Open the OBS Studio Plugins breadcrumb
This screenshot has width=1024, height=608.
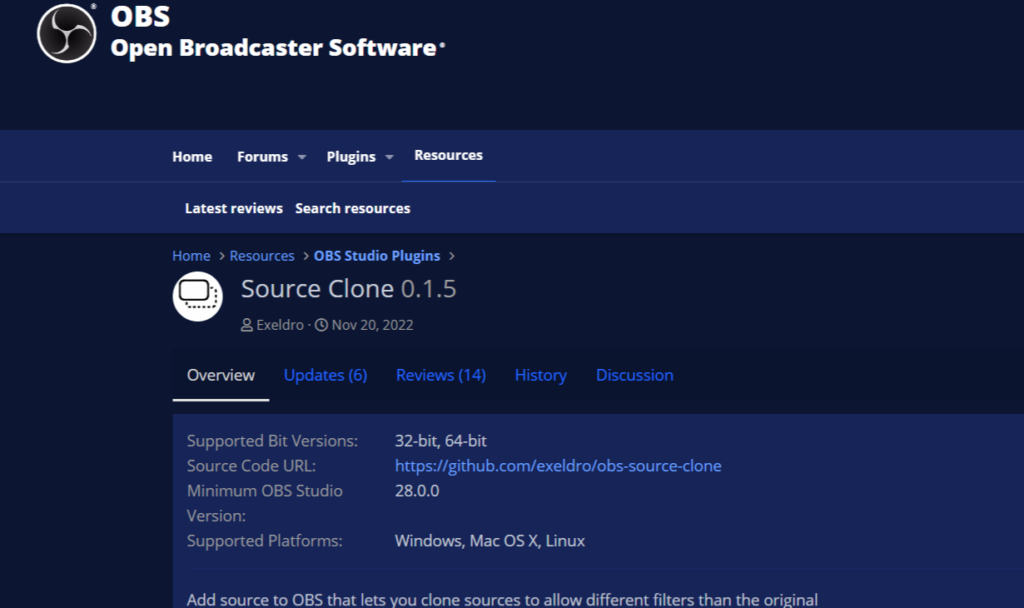pyautogui.click(x=377, y=256)
